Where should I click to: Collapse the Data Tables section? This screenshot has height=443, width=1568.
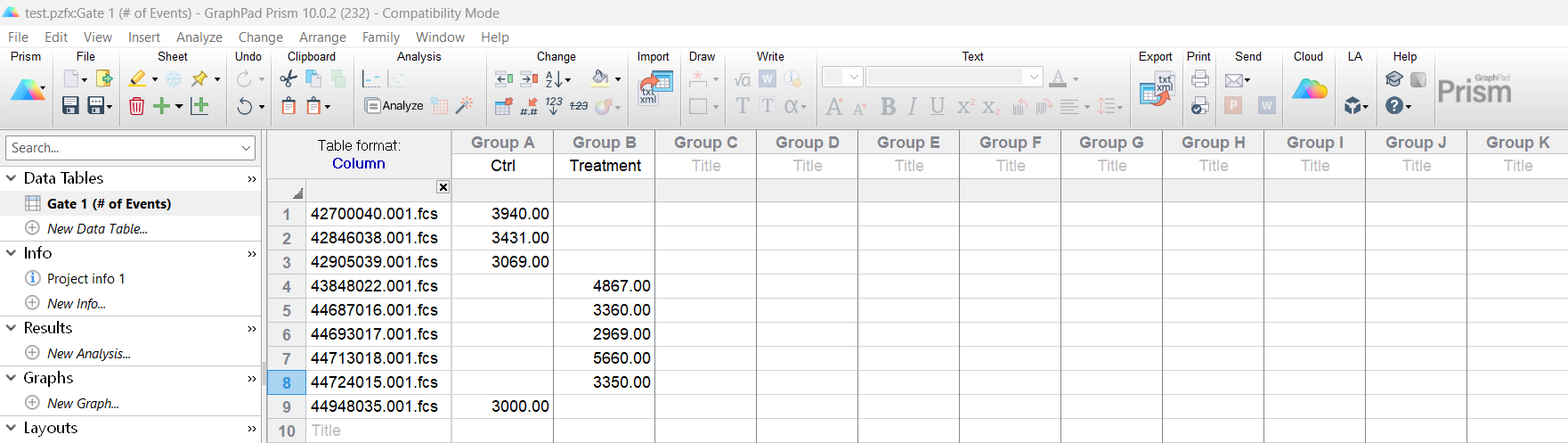(12, 178)
